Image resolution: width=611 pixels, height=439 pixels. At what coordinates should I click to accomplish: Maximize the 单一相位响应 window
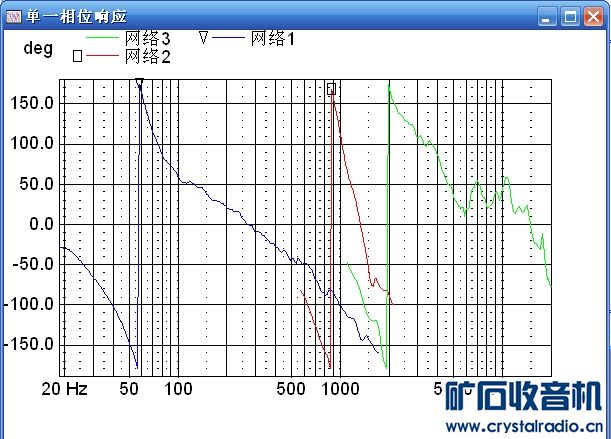570,17
